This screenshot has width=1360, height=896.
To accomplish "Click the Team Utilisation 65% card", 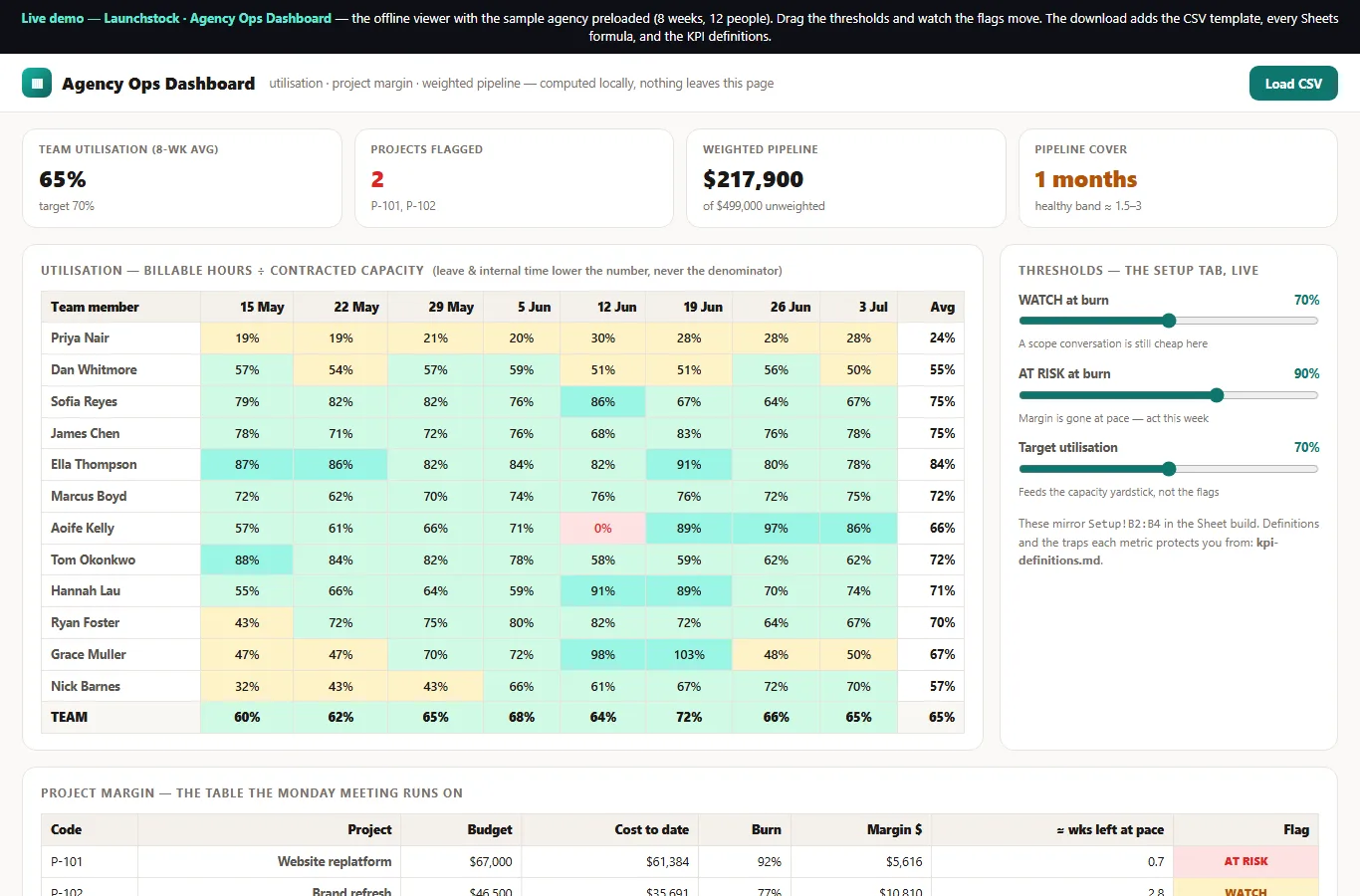I will (x=182, y=178).
